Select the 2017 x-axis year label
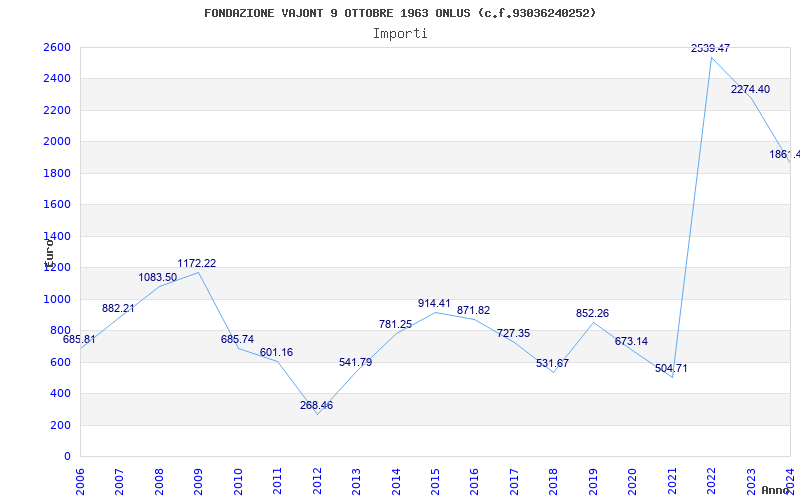 click(514, 481)
